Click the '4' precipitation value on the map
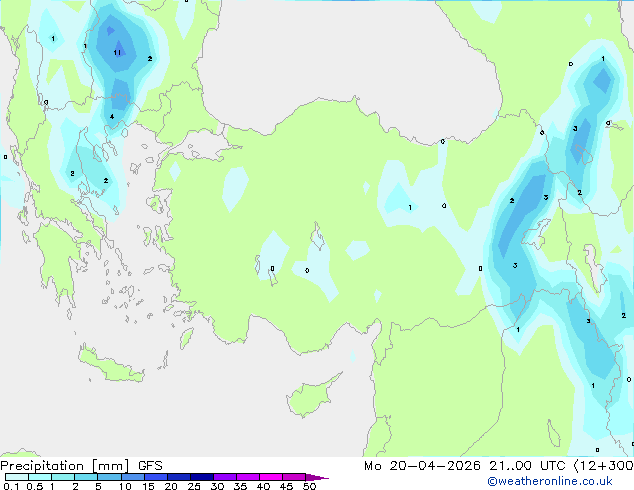 pos(112,117)
